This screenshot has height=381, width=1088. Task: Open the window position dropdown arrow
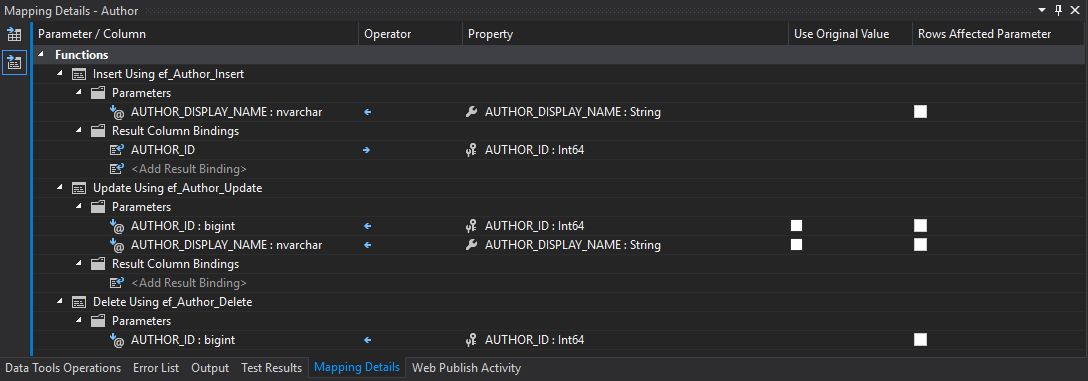[1042, 10]
